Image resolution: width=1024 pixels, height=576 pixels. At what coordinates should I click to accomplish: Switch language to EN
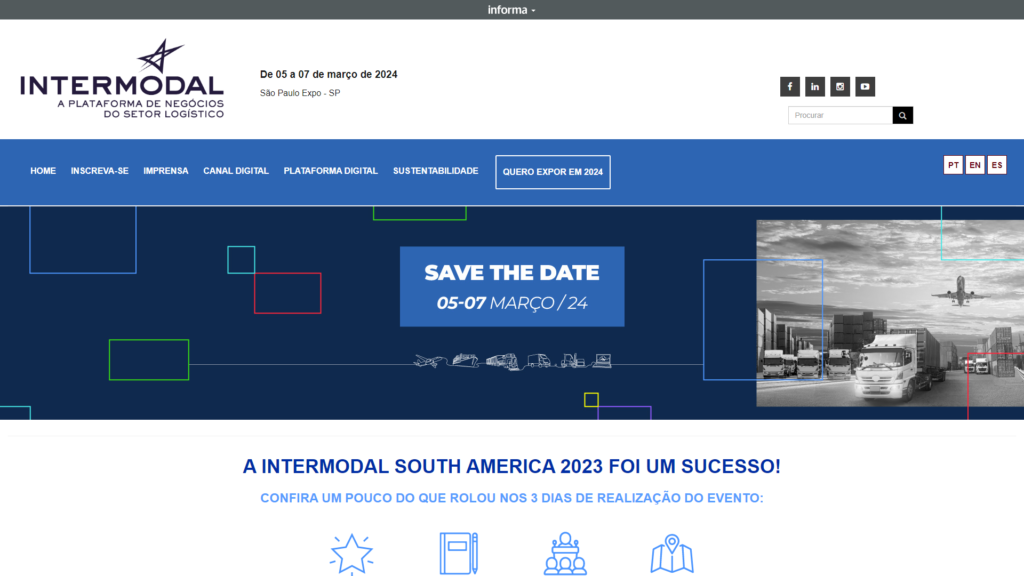pos(975,165)
